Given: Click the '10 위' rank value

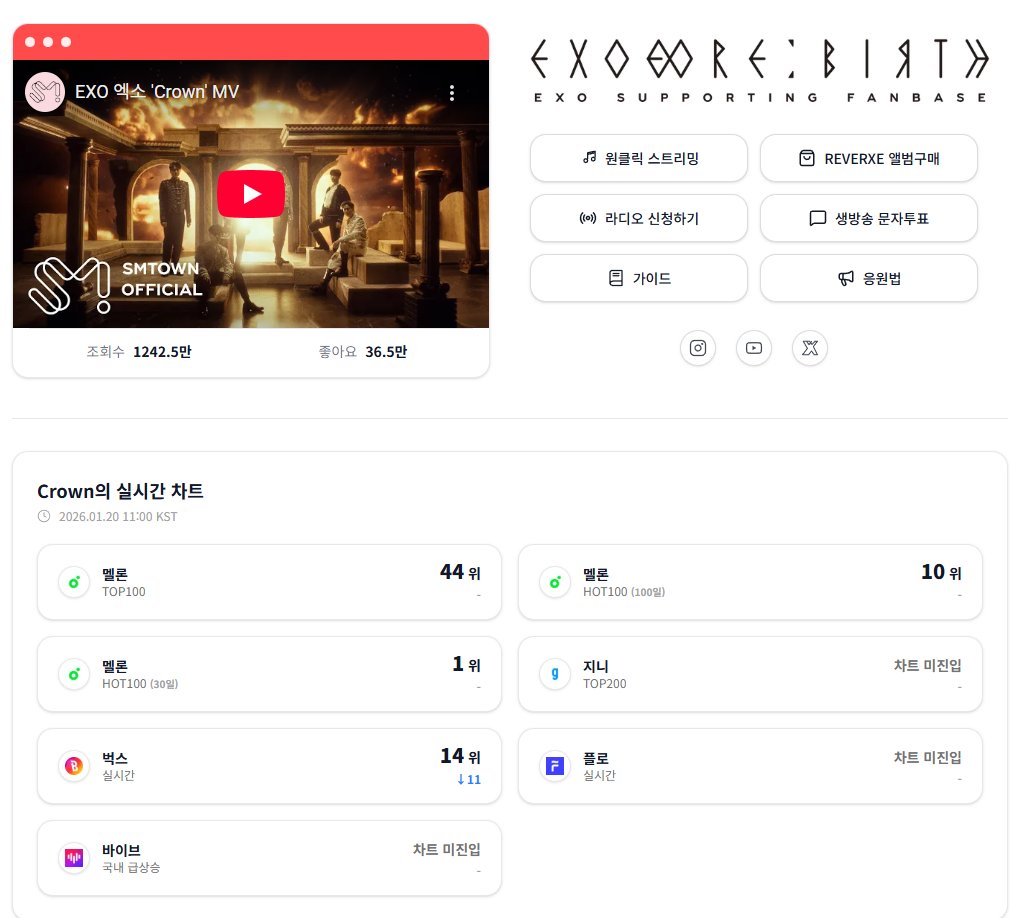Looking at the screenshot, I should point(941,572).
